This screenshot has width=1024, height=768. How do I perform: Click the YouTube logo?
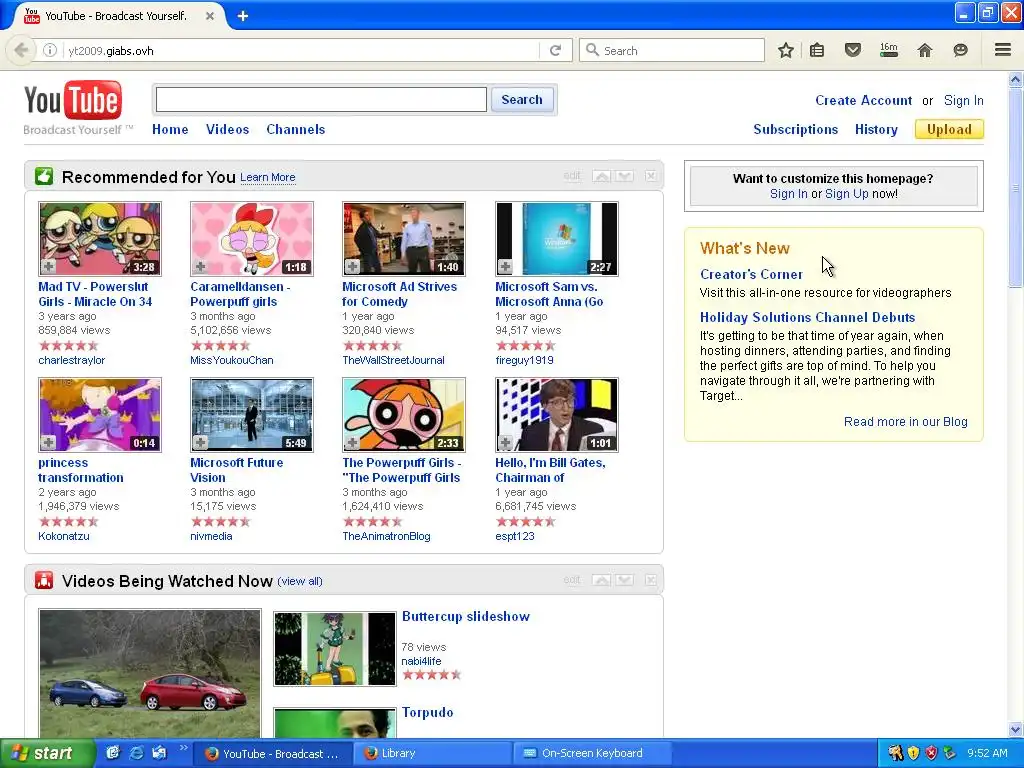coord(72,101)
